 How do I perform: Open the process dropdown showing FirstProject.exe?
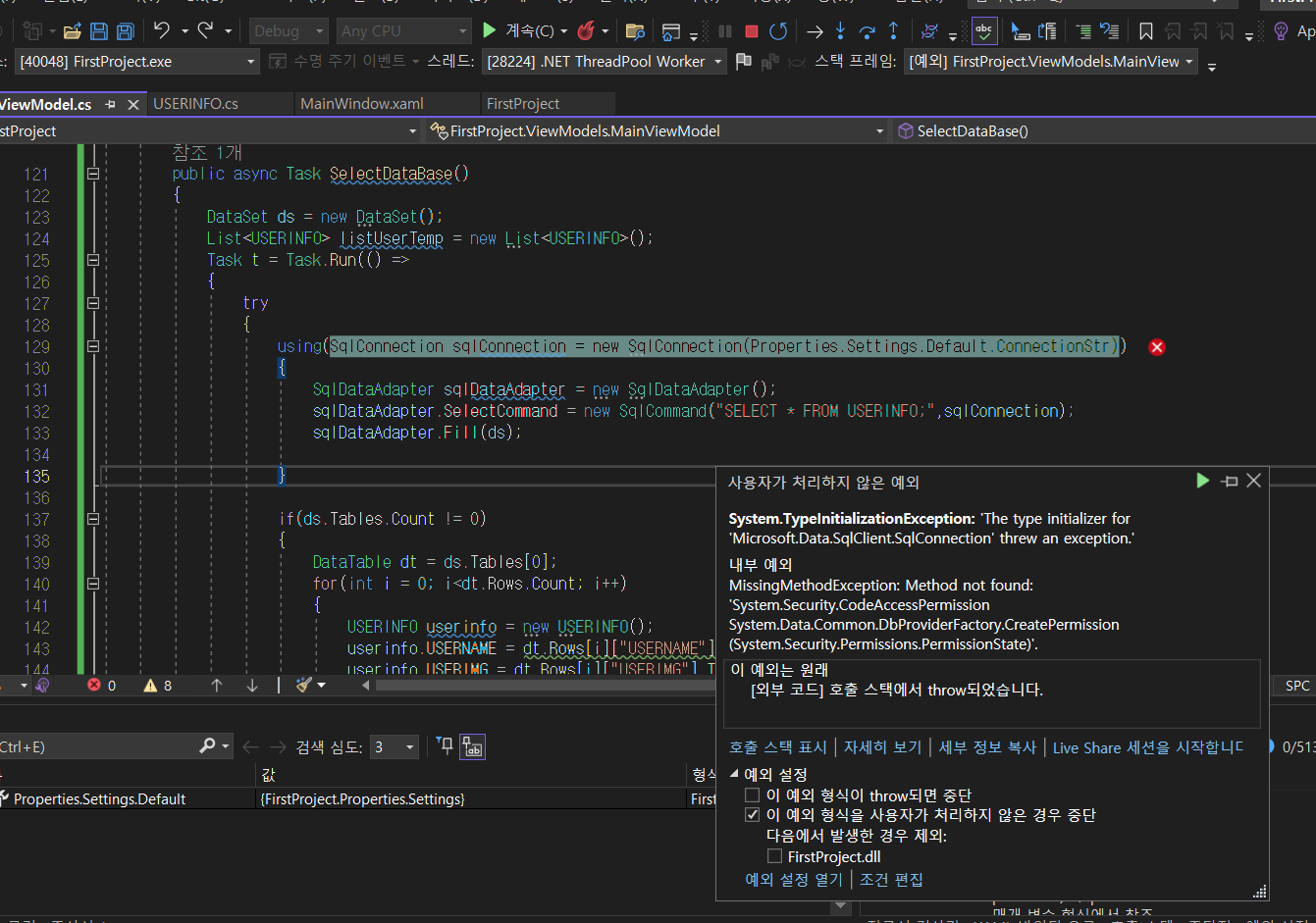click(137, 62)
